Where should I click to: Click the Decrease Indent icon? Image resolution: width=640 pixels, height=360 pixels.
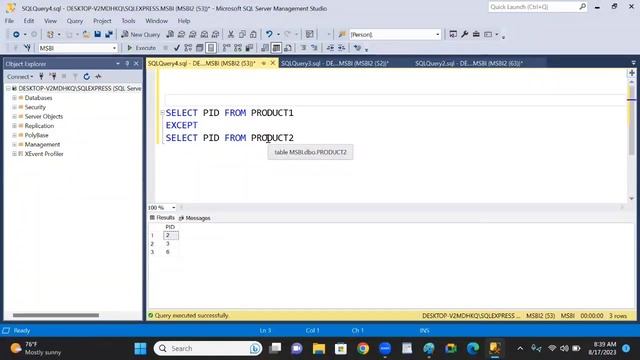[330, 48]
